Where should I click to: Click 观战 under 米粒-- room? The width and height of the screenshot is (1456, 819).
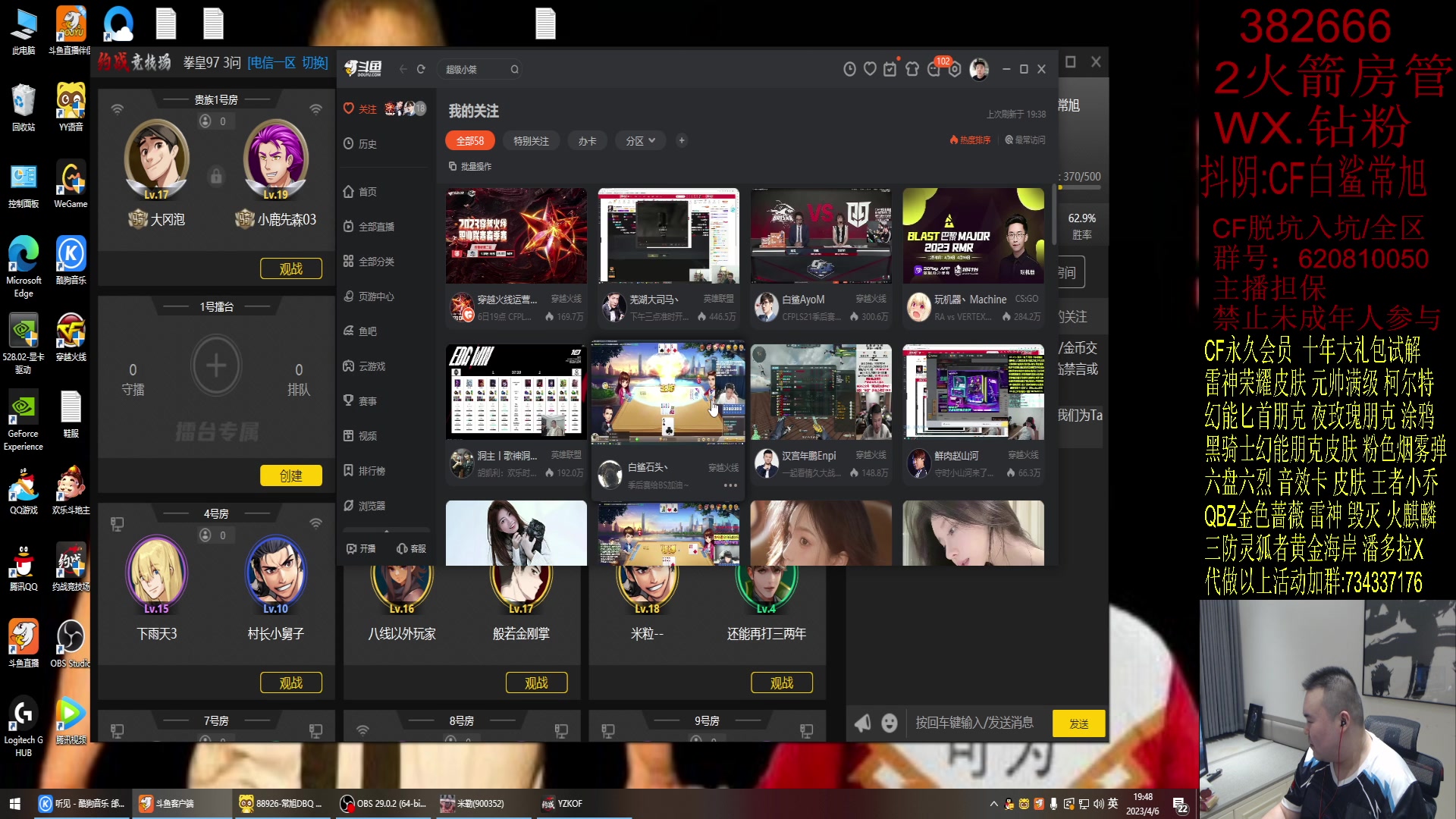point(782,682)
